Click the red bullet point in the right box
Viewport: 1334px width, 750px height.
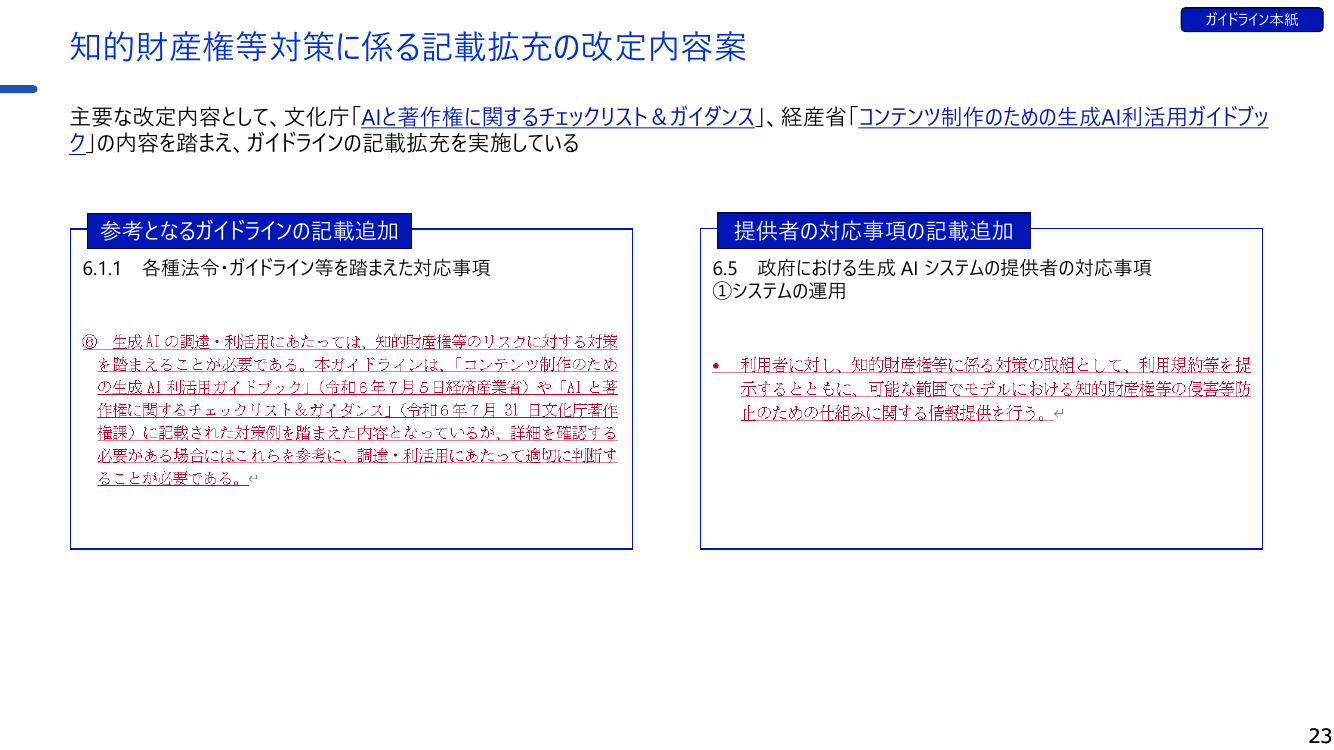coord(716,366)
